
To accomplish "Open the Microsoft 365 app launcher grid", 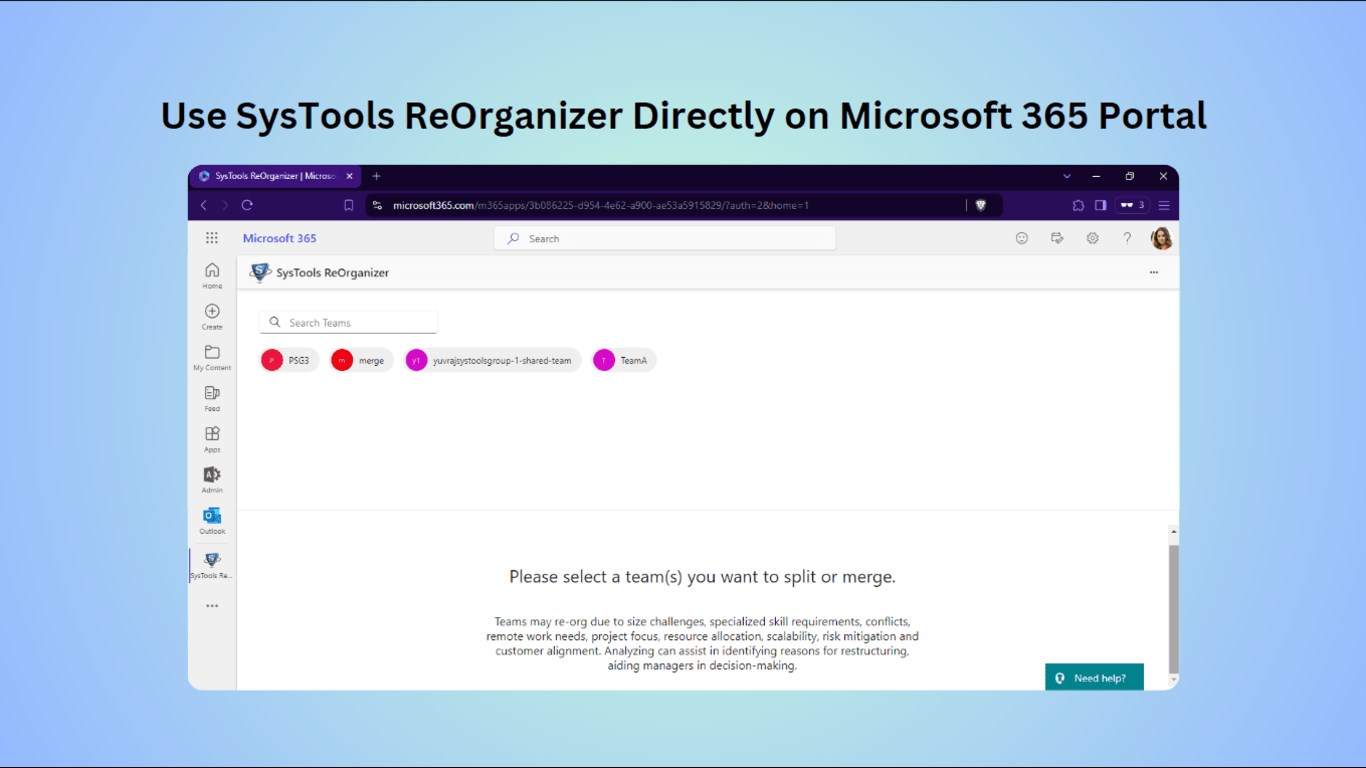I will click(212, 238).
